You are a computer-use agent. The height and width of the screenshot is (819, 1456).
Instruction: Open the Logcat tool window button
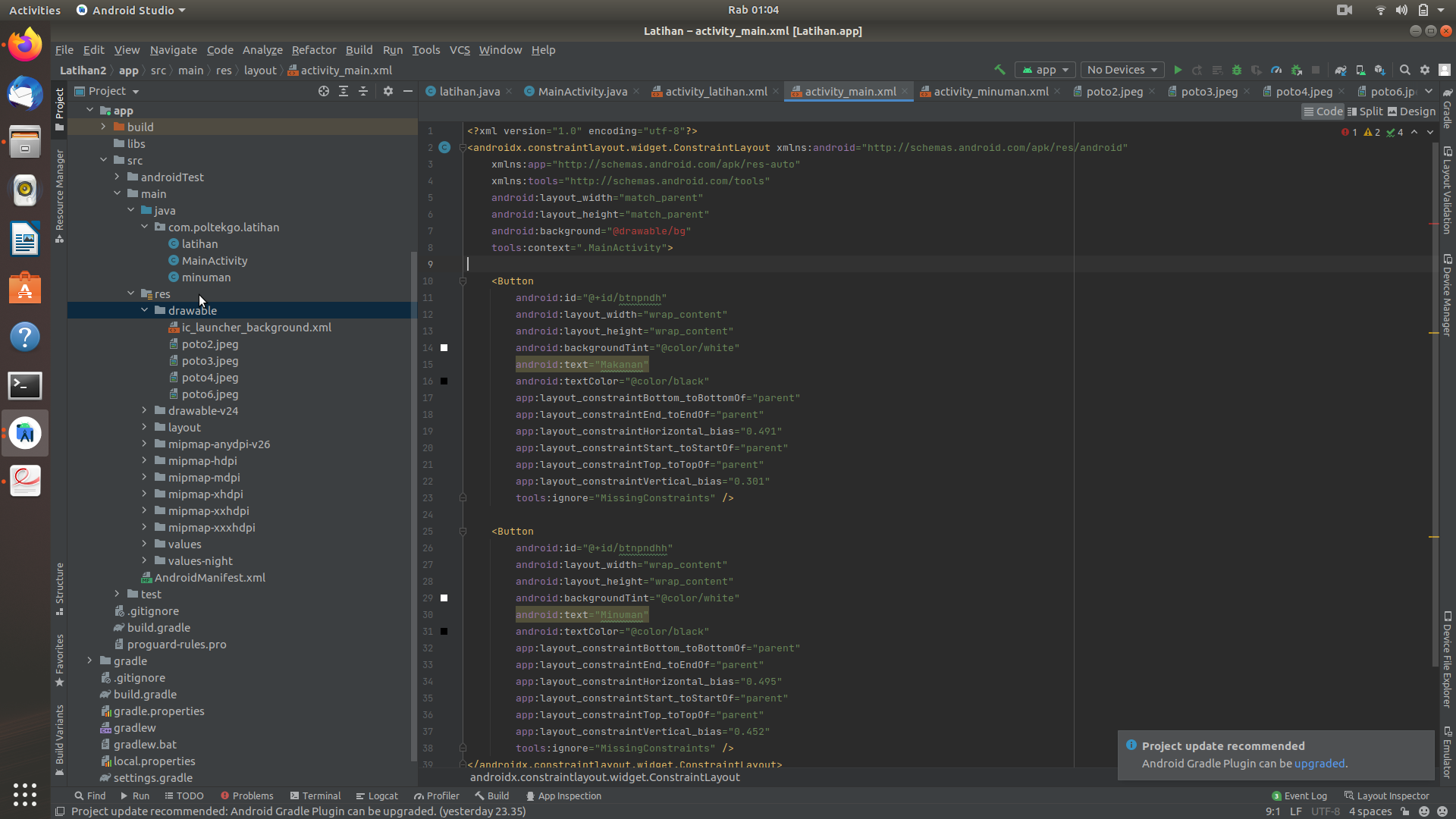pyautogui.click(x=377, y=795)
